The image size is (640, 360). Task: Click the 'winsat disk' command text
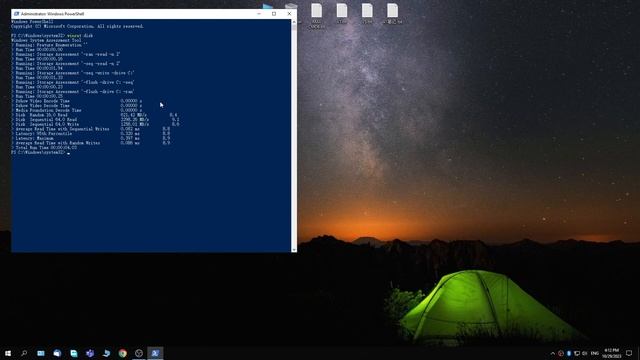coord(80,36)
